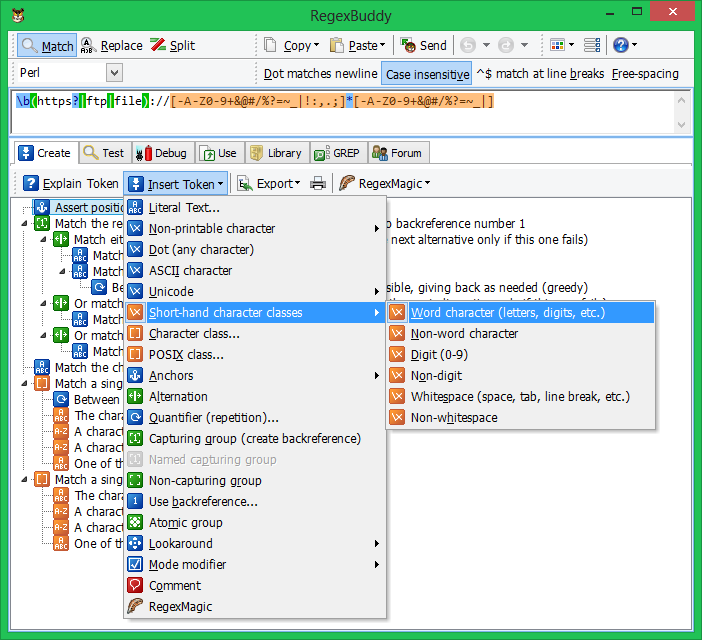Click the Send button in toolbar
Image resolution: width=702 pixels, height=640 pixels.
(x=423, y=46)
